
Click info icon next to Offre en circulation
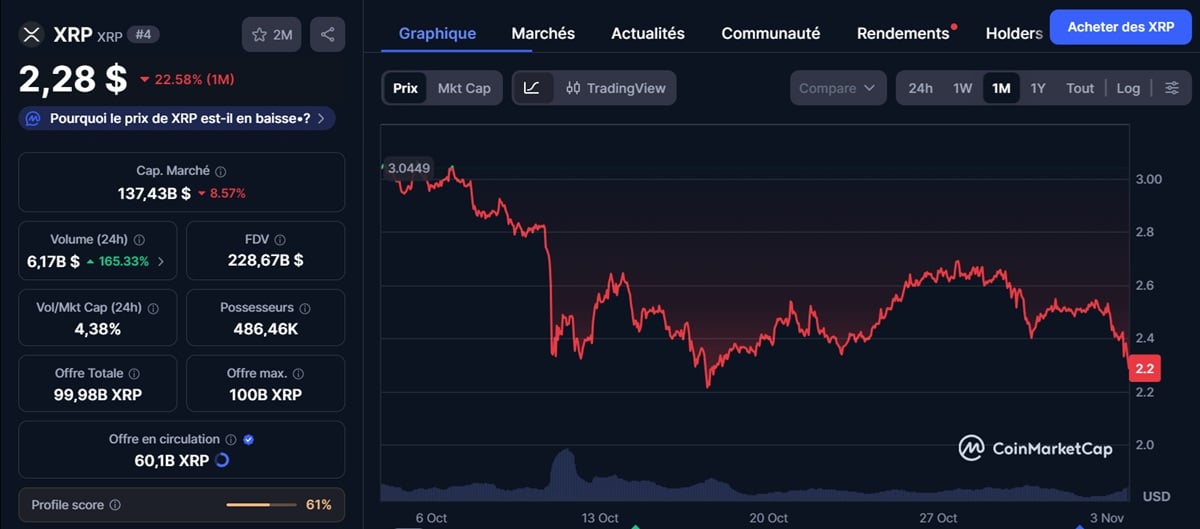pos(231,440)
